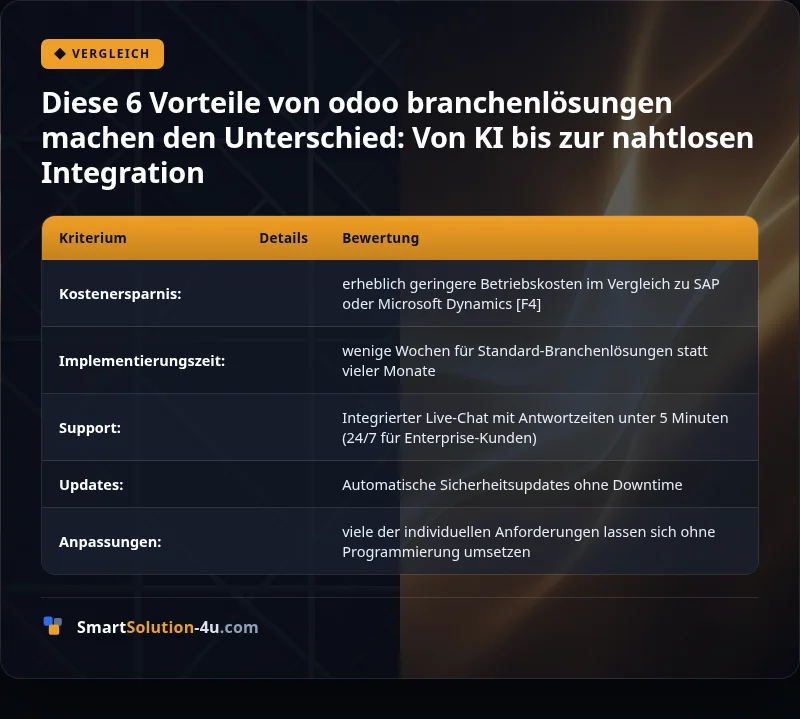Click text 'wenige Wochen für Standard-Branchenlösungen'
Image resolution: width=800 pixels, height=719 pixels.
(x=524, y=361)
